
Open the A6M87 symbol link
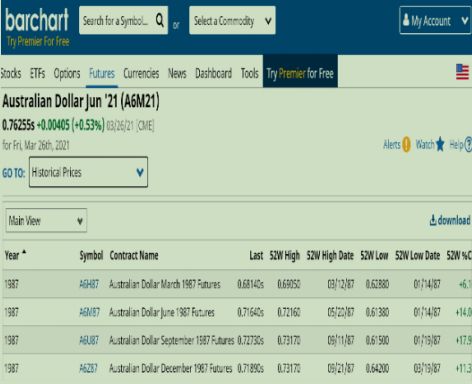[89, 312]
